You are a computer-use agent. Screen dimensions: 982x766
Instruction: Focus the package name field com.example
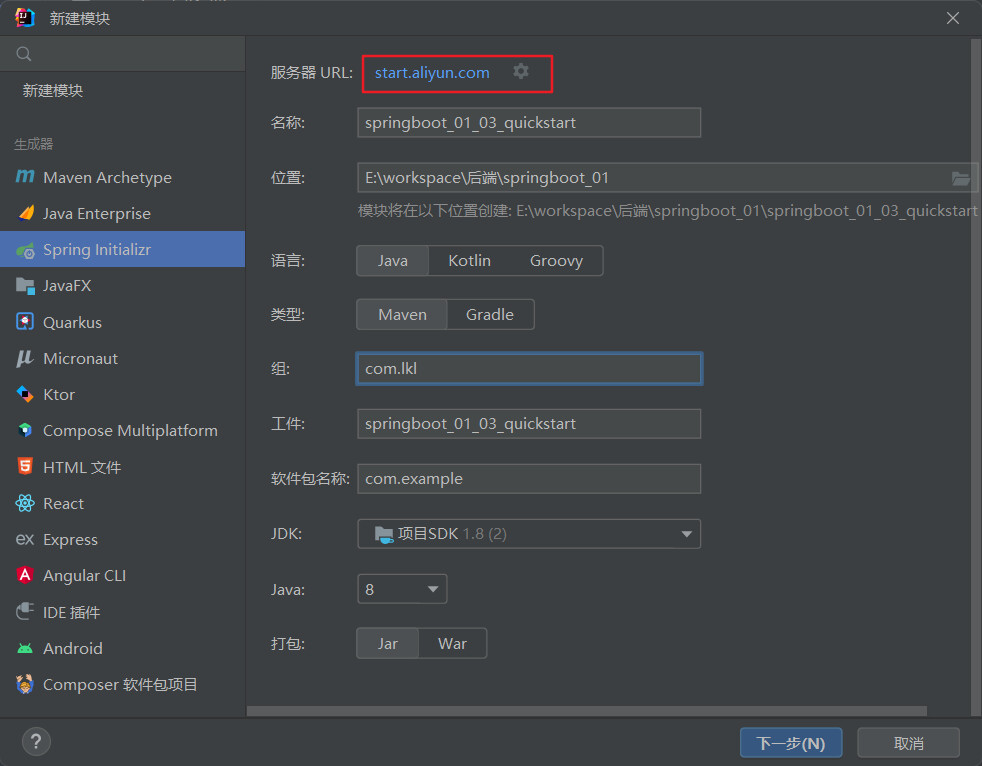(x=529, y=479)
